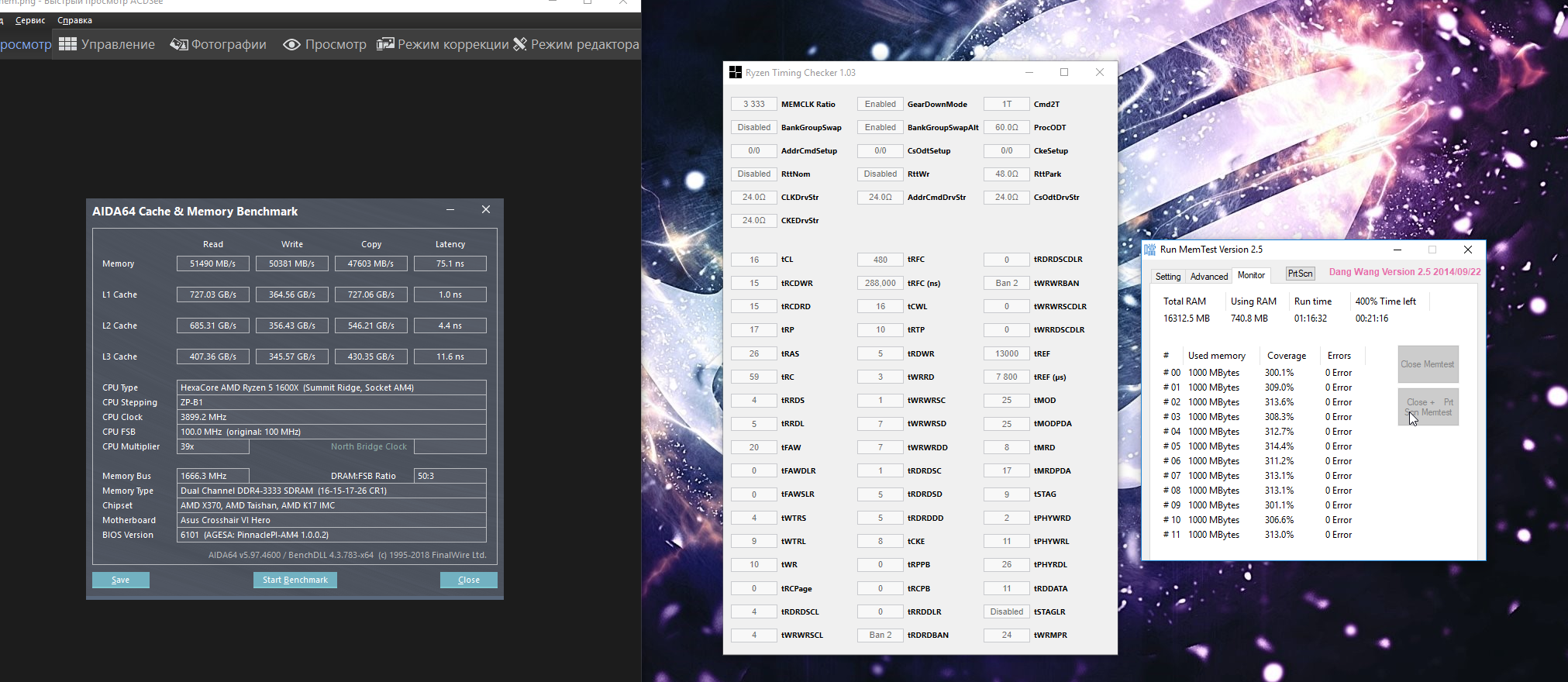Click Start Benchmark in AIDA64
The height and width of the screenshot is (682, 1568).
pos(295,580)
